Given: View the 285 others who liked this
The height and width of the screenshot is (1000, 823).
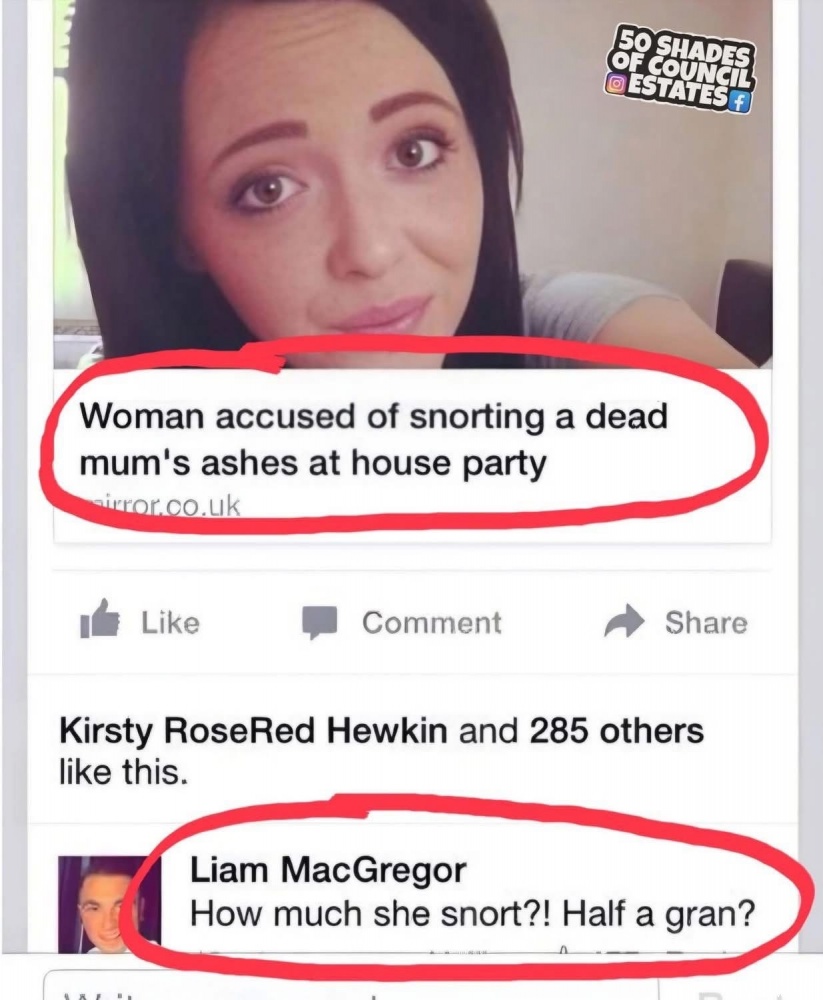Looking at the screenshot, I should click(x=616, y=731).
